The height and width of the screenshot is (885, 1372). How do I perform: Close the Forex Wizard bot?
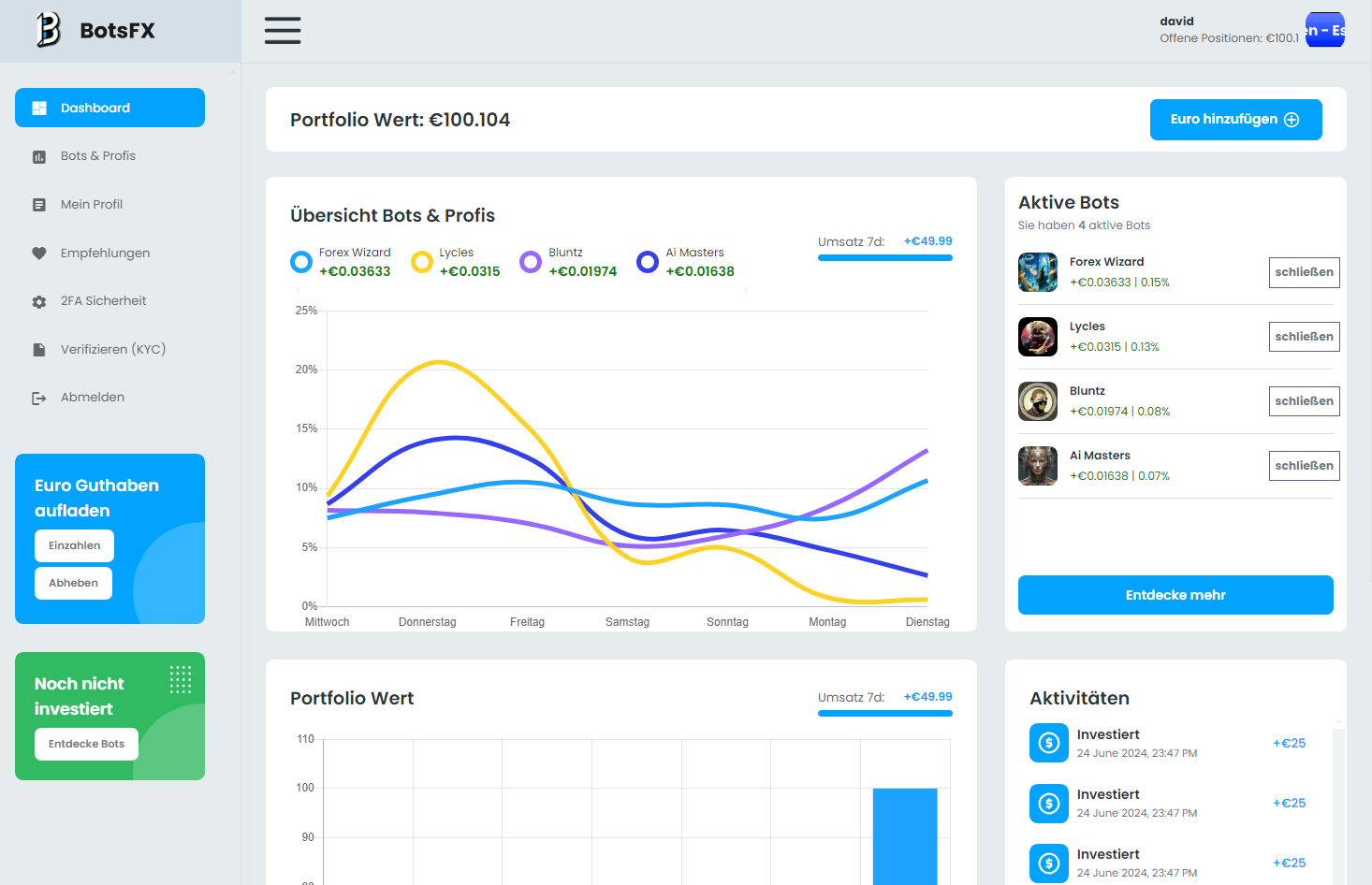(x=1304, y=272)
